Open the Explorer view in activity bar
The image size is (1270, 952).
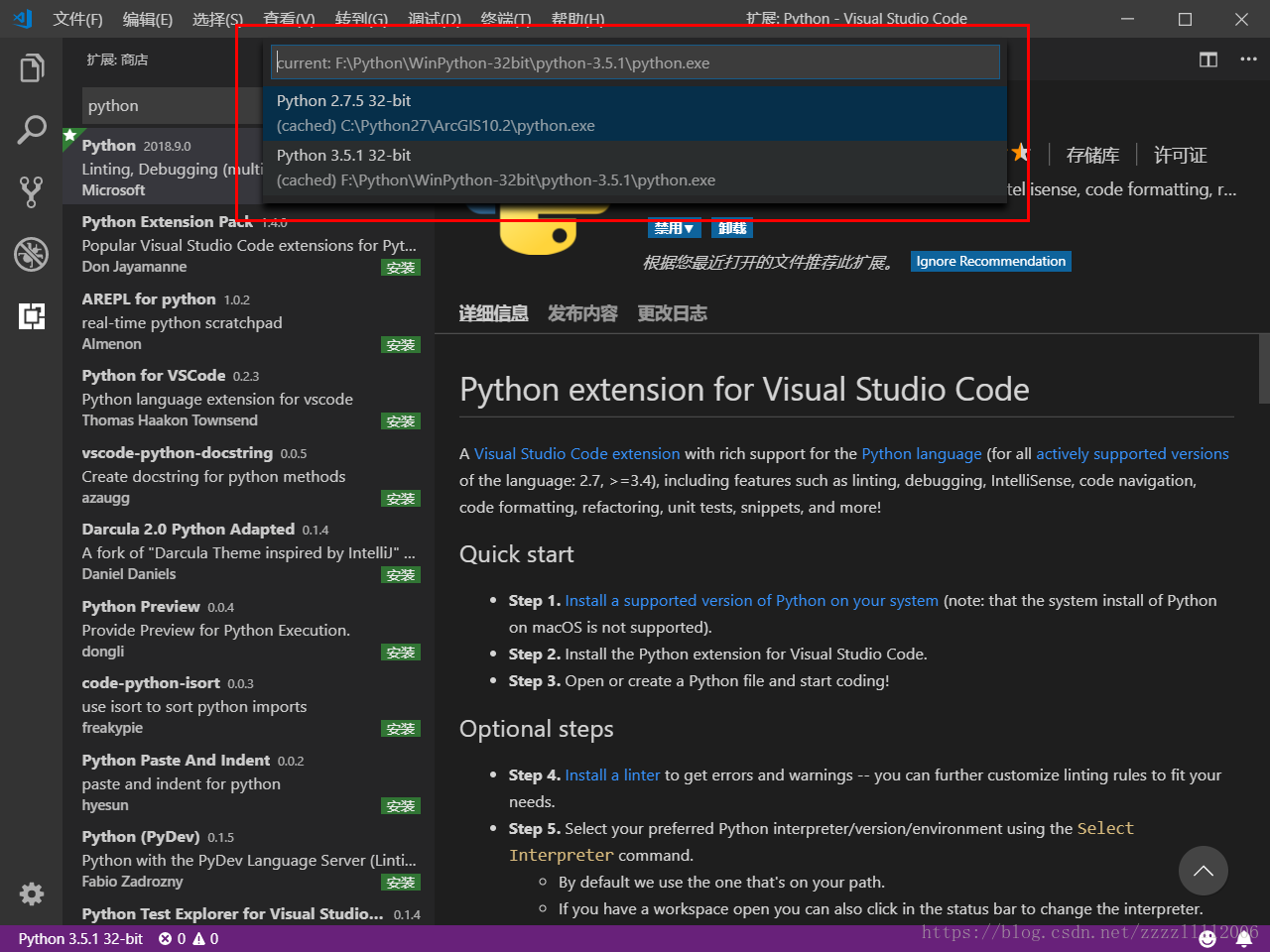(32, 68)
